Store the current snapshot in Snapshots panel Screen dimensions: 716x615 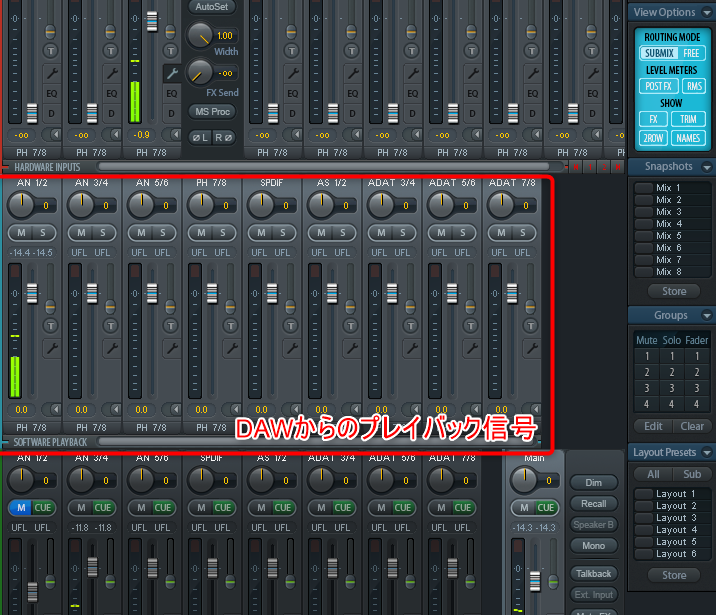pyautogui.click(x=674, y=291)
